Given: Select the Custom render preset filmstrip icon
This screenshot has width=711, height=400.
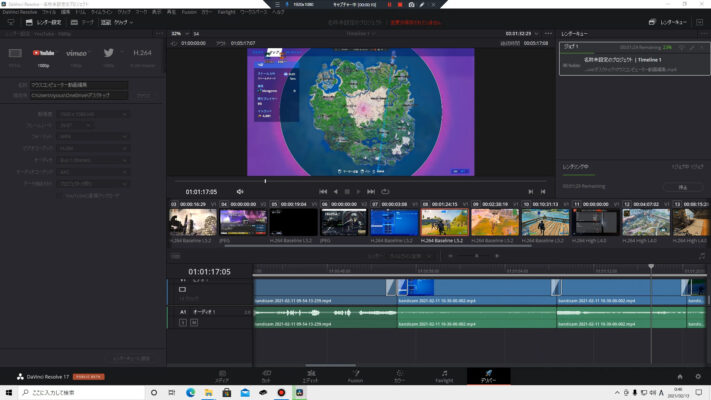Looking at the screenshot, I should point(15,53).
